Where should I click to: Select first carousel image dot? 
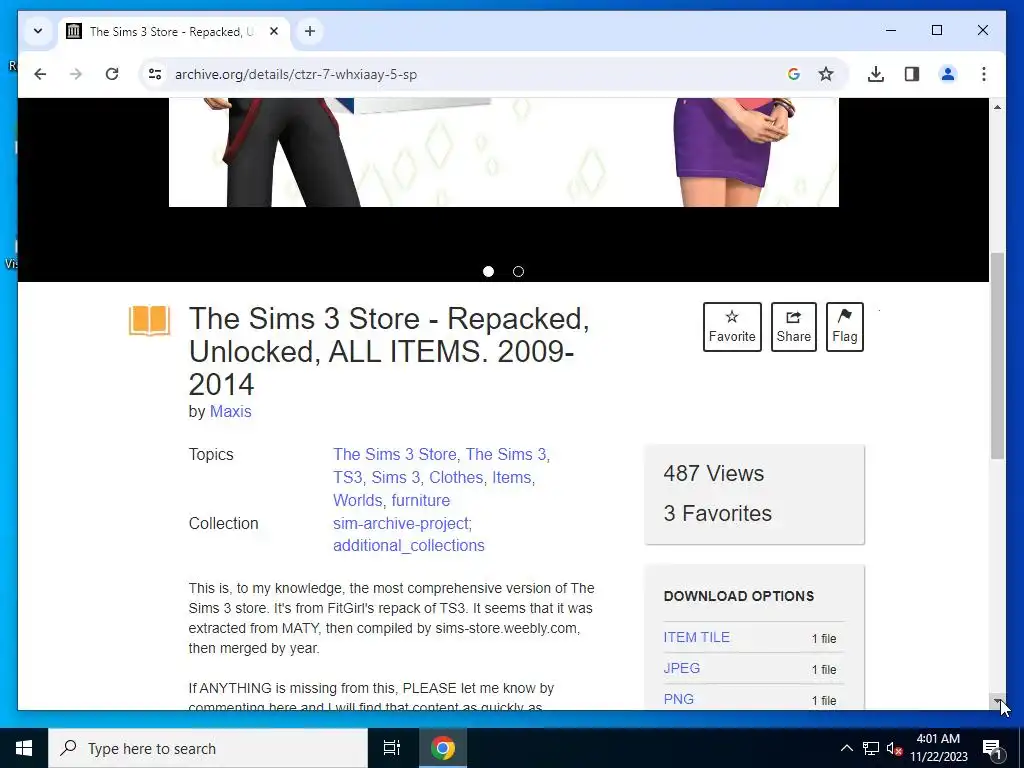pos(488,272)
